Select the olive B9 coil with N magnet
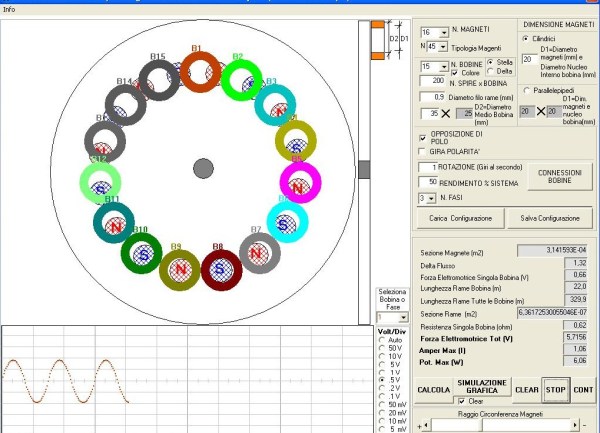This screenshot has width=600, height=433. (x=180, y=270)
